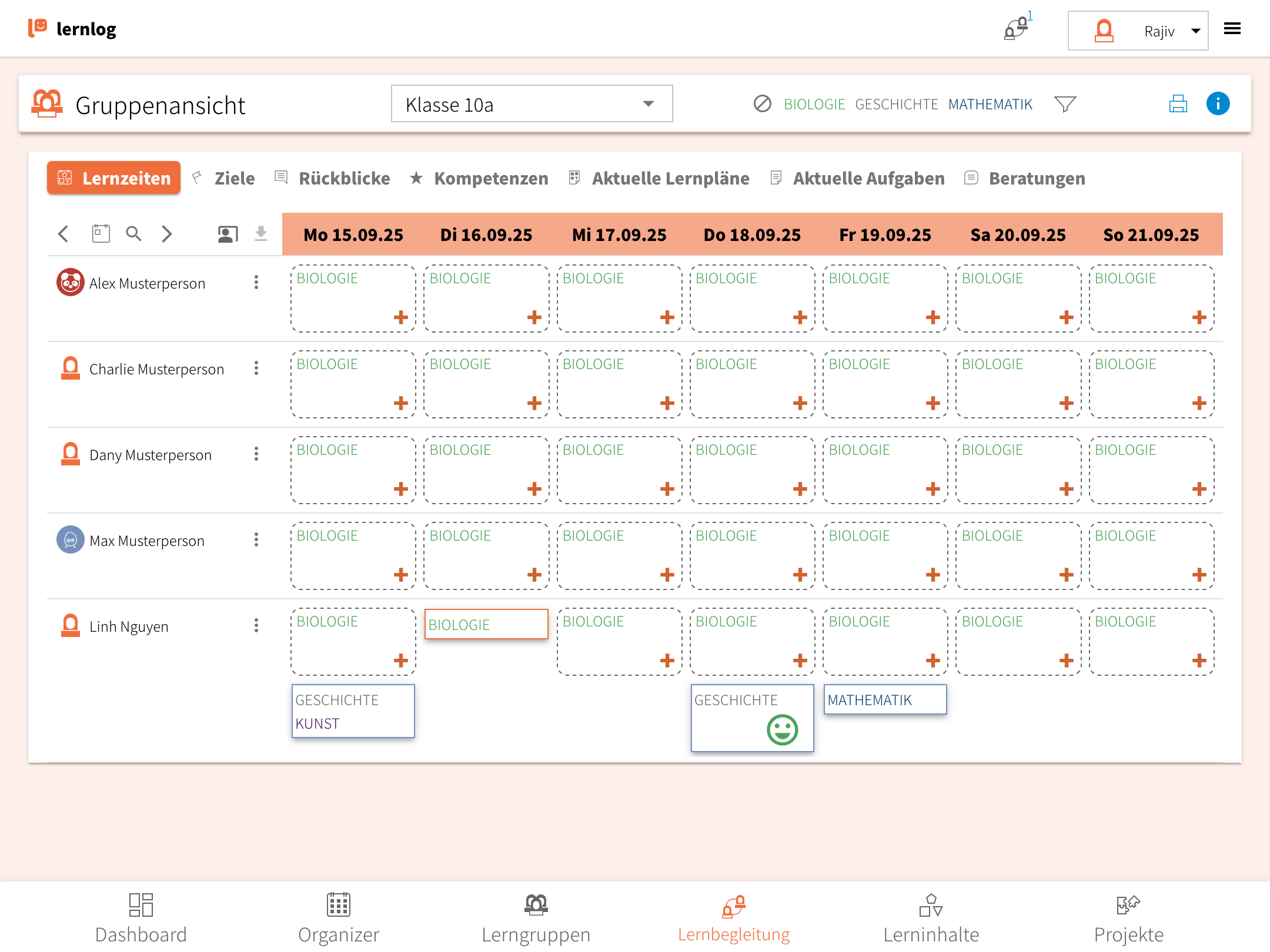This screenshot has height=952, width=1270.
Task: Print the group view
Action: click(x=1178, y=104)
